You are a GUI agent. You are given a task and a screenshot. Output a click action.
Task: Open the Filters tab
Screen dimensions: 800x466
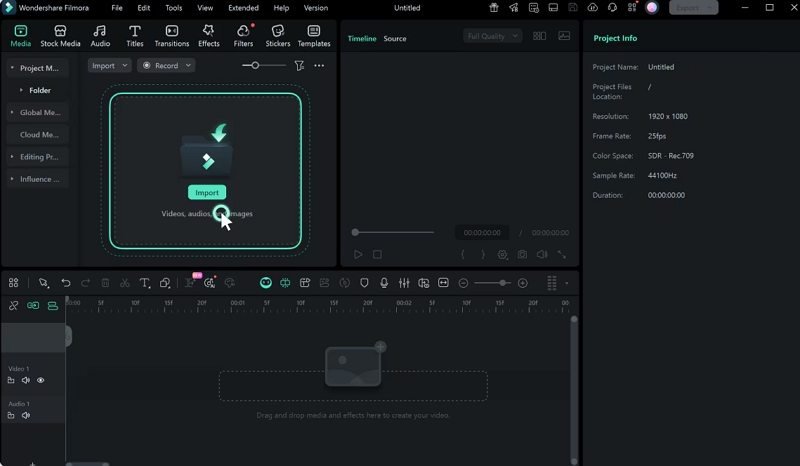tap(243, 36)
